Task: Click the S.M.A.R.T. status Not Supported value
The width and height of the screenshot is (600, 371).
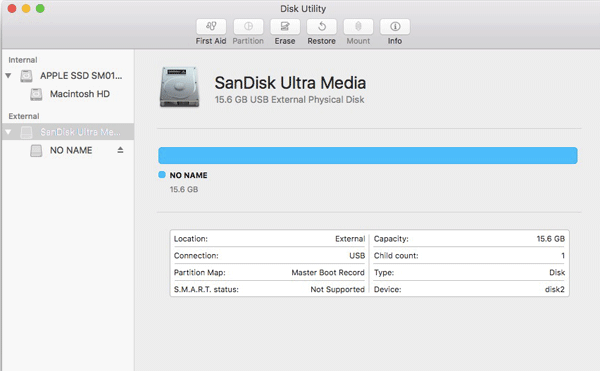Action: tap(338, 290)
